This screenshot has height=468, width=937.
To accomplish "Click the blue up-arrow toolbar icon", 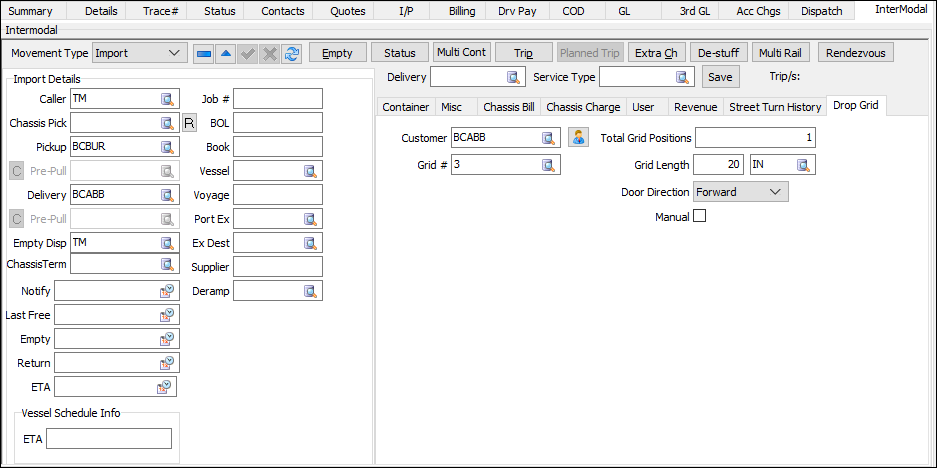I will [x=226, y=53].
